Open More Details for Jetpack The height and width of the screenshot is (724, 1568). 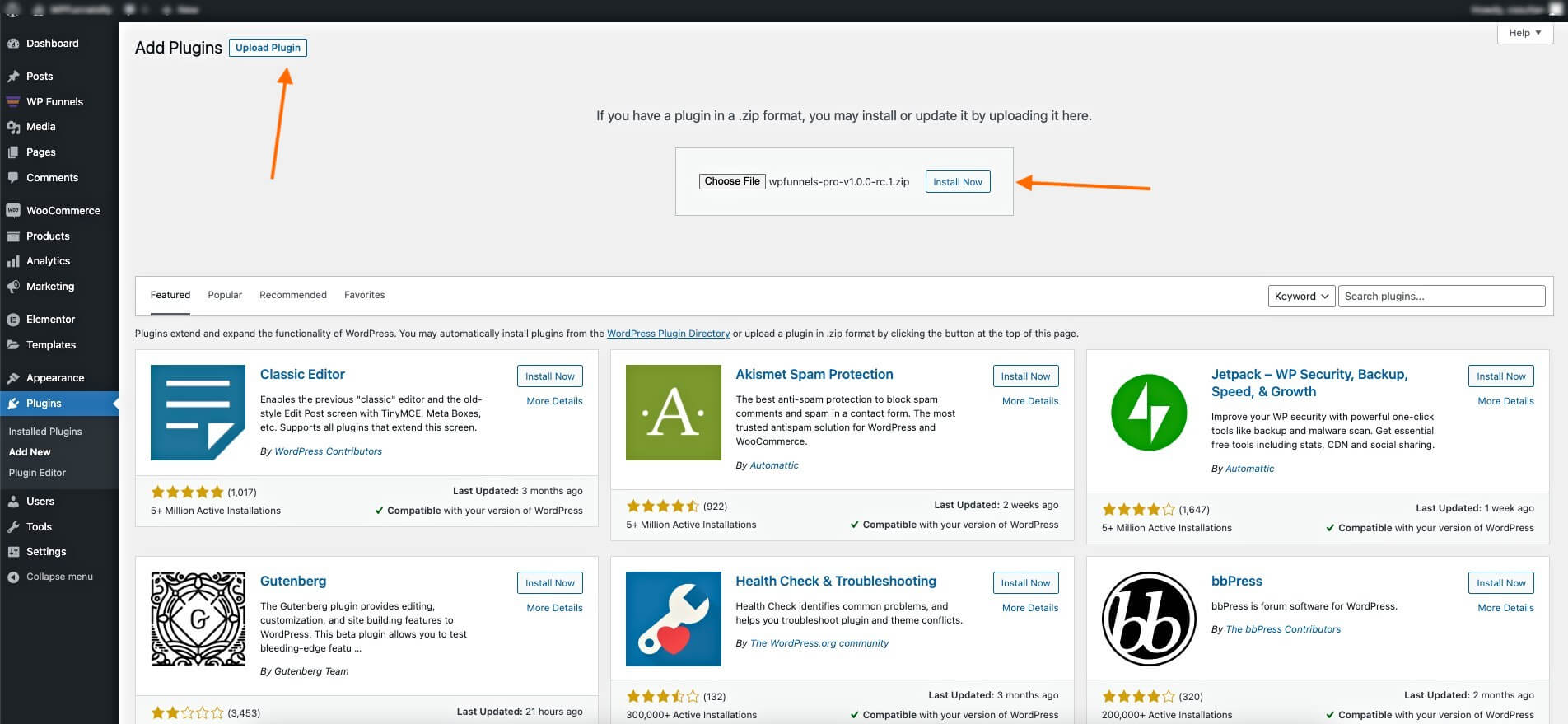click(x=1505, y=401)
